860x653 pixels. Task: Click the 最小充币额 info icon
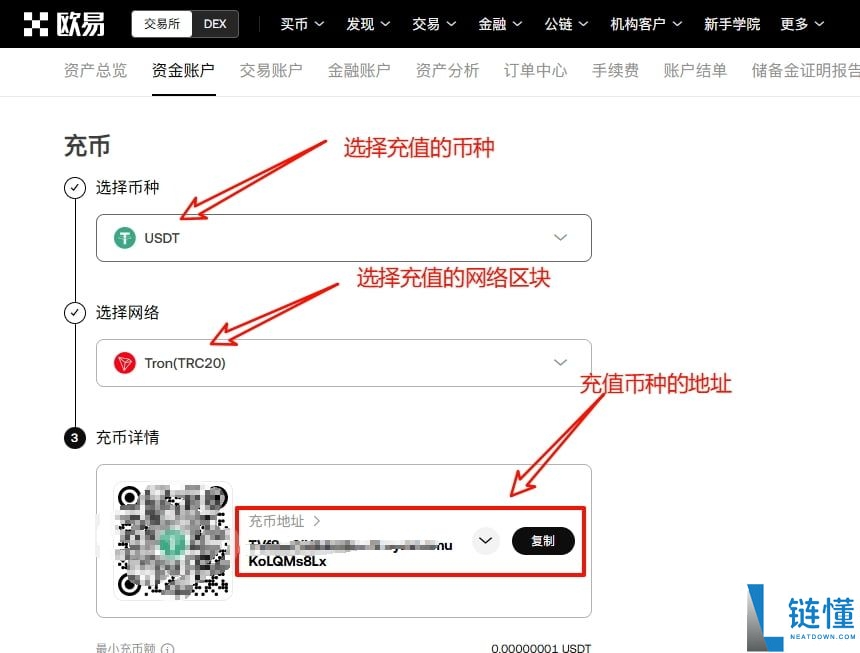168,649
